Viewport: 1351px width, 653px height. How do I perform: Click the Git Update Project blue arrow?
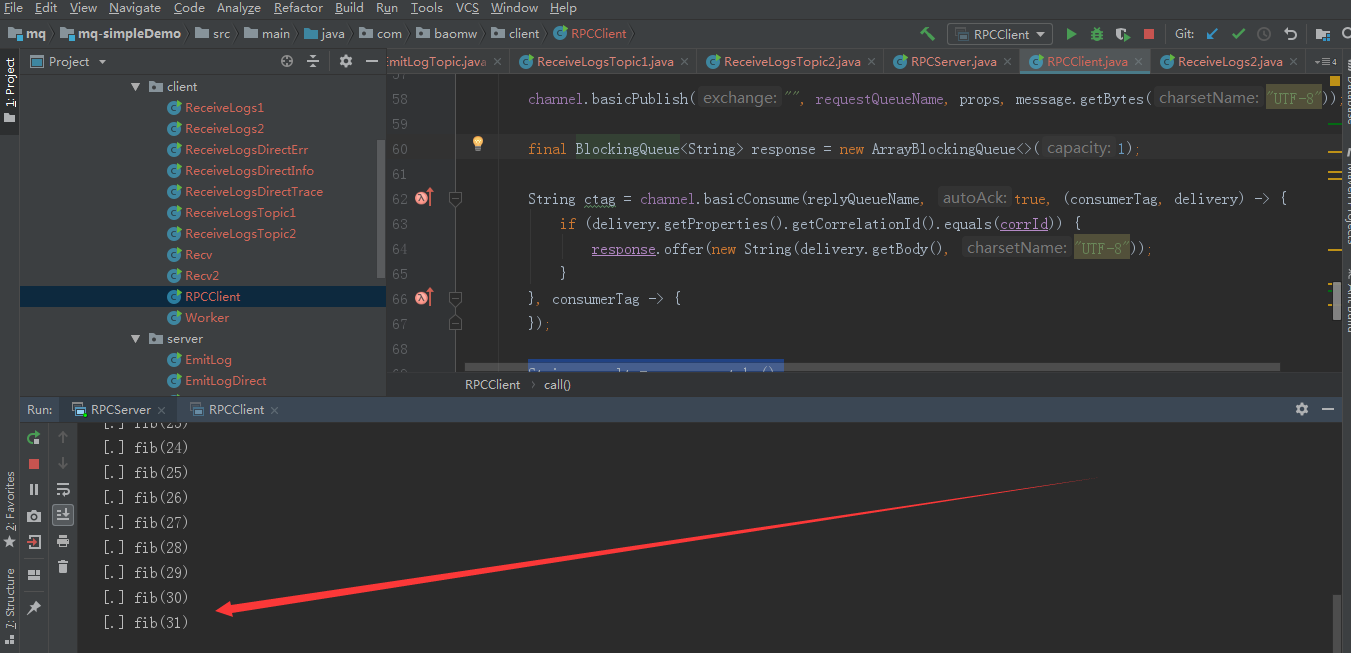coord(1212,34)
